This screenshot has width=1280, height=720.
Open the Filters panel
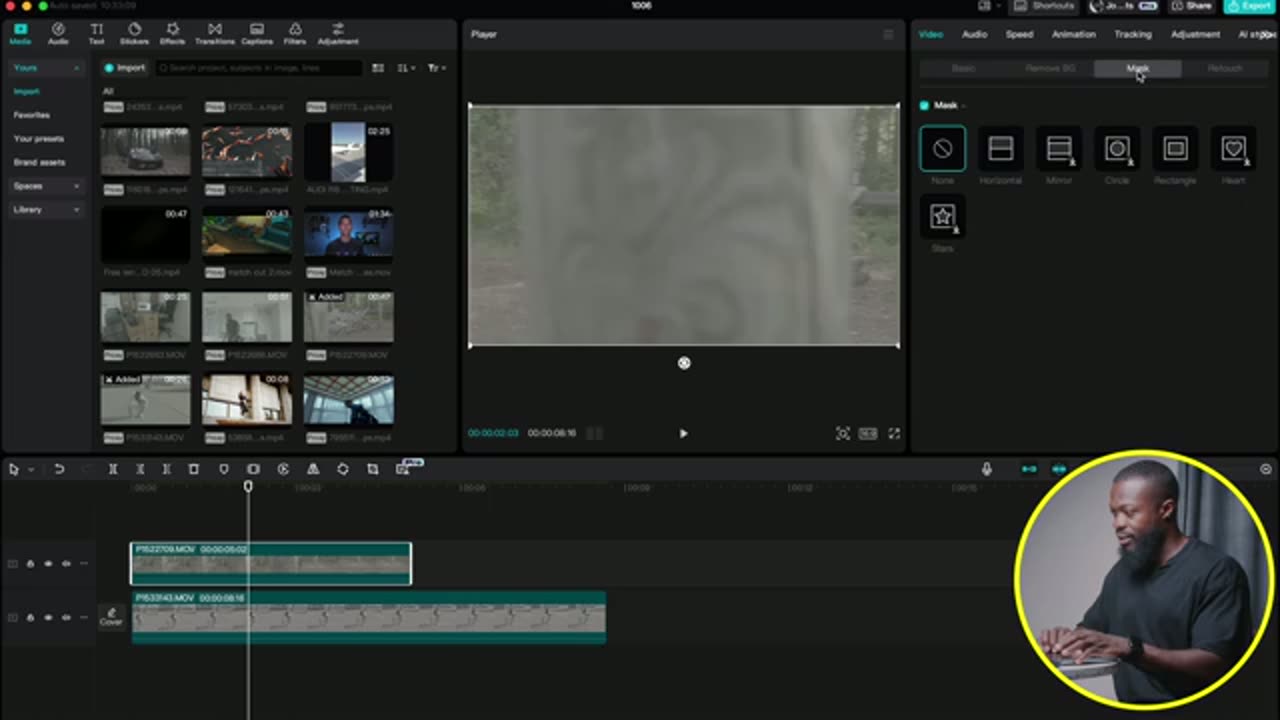click(x=295, y=34)
